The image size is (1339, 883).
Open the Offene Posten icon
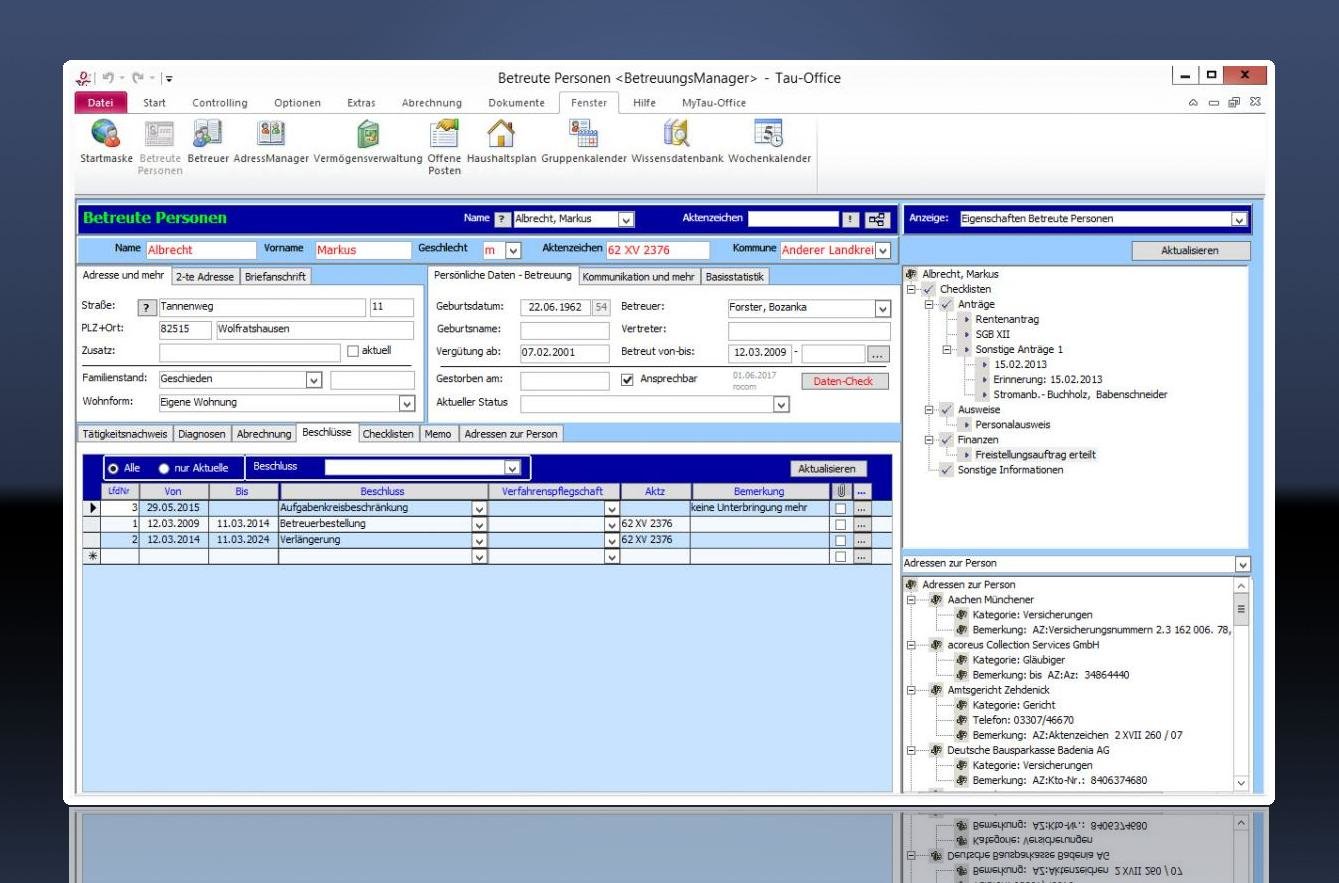pos(444,134)
